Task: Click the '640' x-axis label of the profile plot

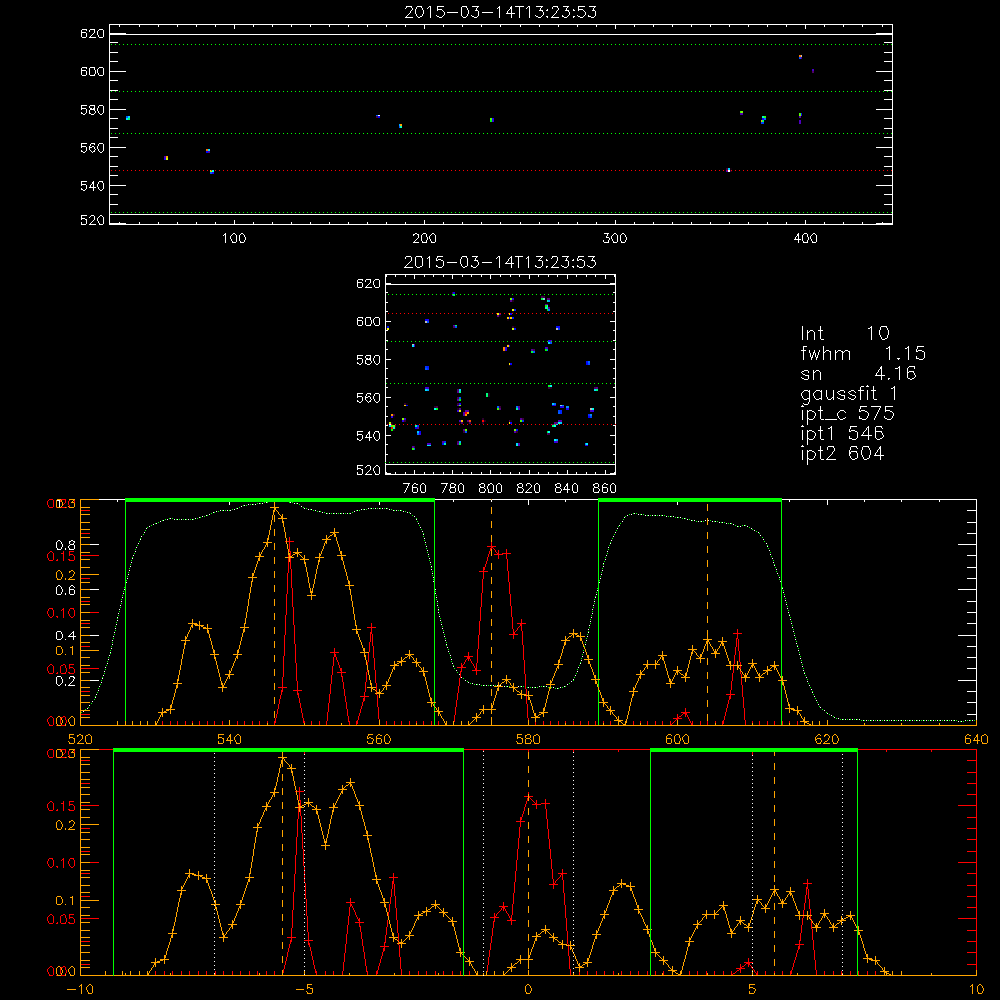Action: (976, 739)
